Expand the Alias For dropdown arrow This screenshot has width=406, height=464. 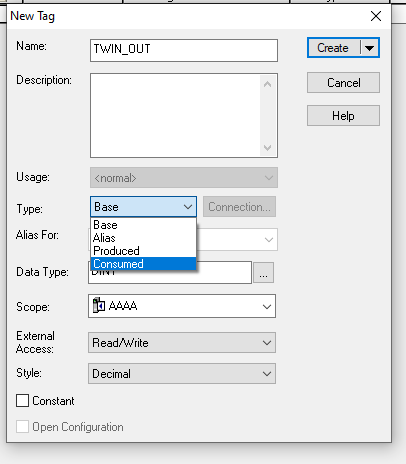(x=269, y=239)
